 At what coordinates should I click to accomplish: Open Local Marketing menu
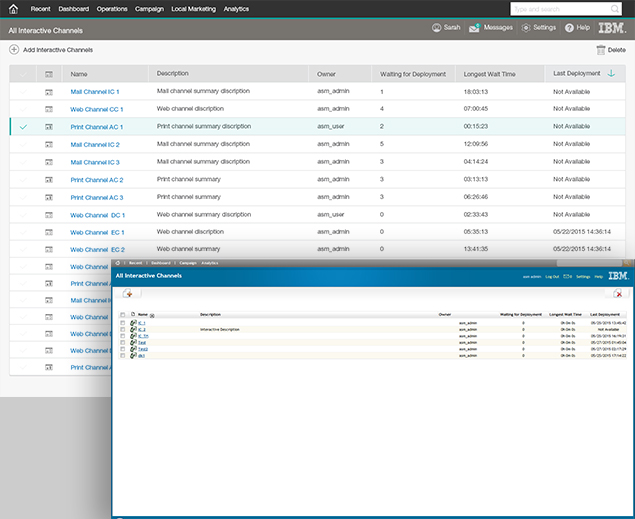point(193,9)
